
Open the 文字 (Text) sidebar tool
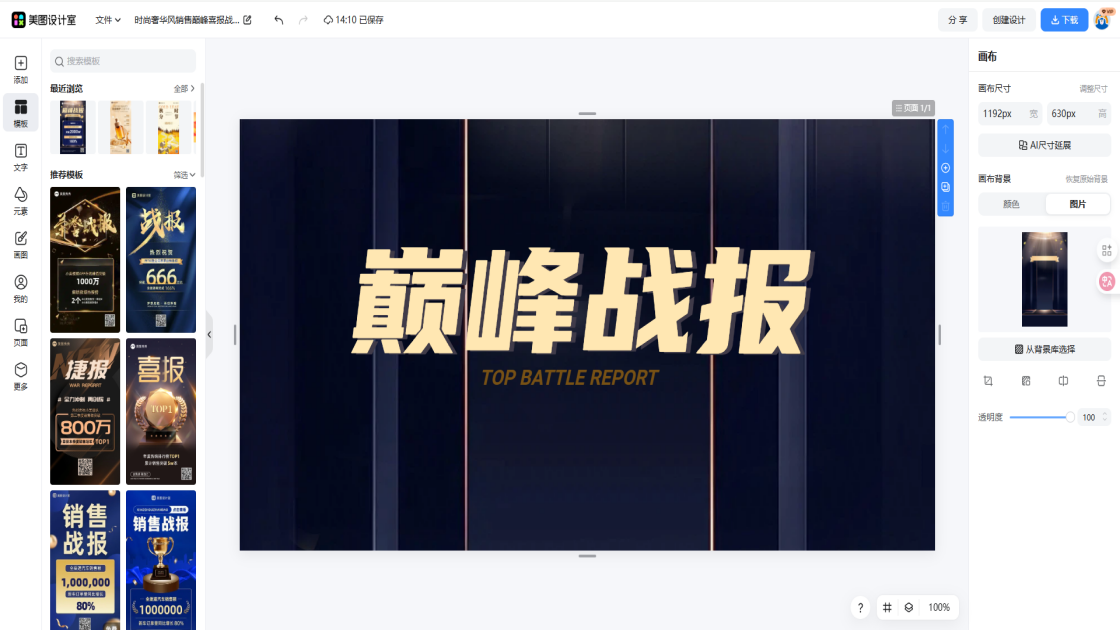coord(21,156)
